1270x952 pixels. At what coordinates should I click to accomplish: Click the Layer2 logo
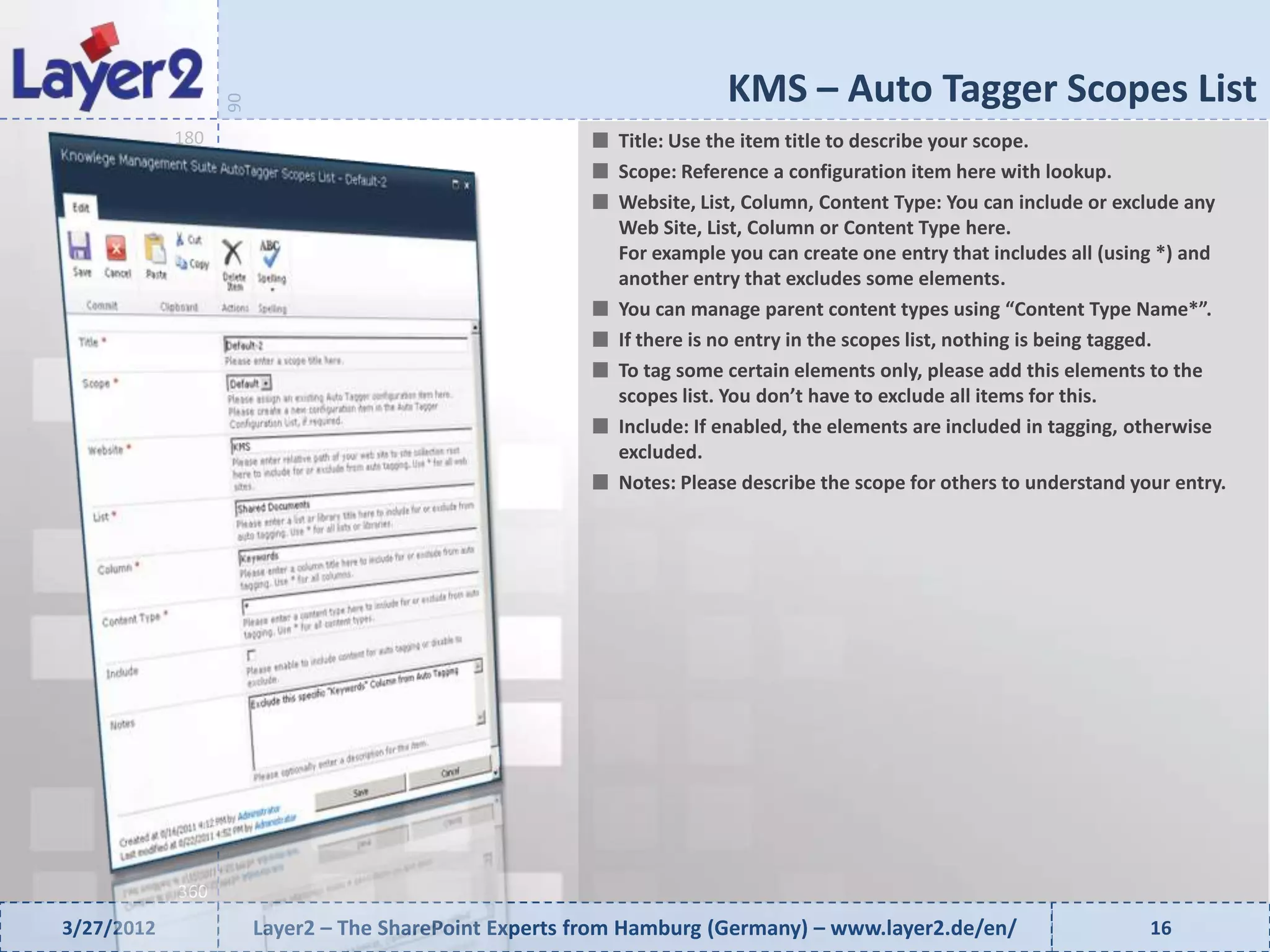pyautogui.click(x=107, y=68)
